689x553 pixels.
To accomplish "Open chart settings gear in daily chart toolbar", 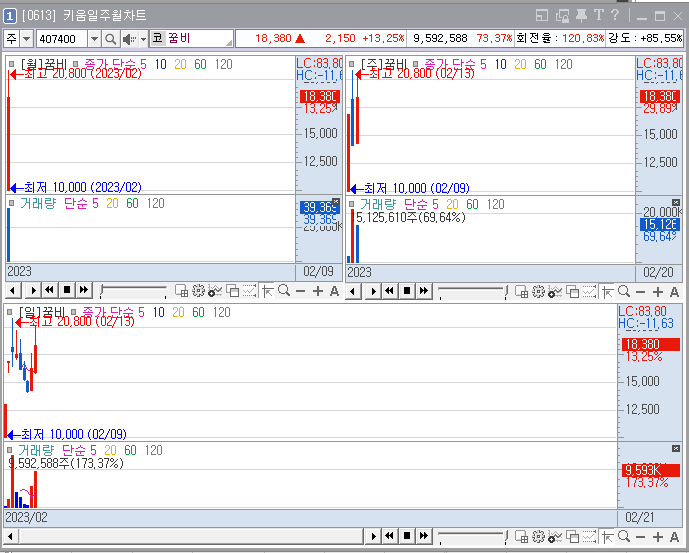I will point(539,536).
